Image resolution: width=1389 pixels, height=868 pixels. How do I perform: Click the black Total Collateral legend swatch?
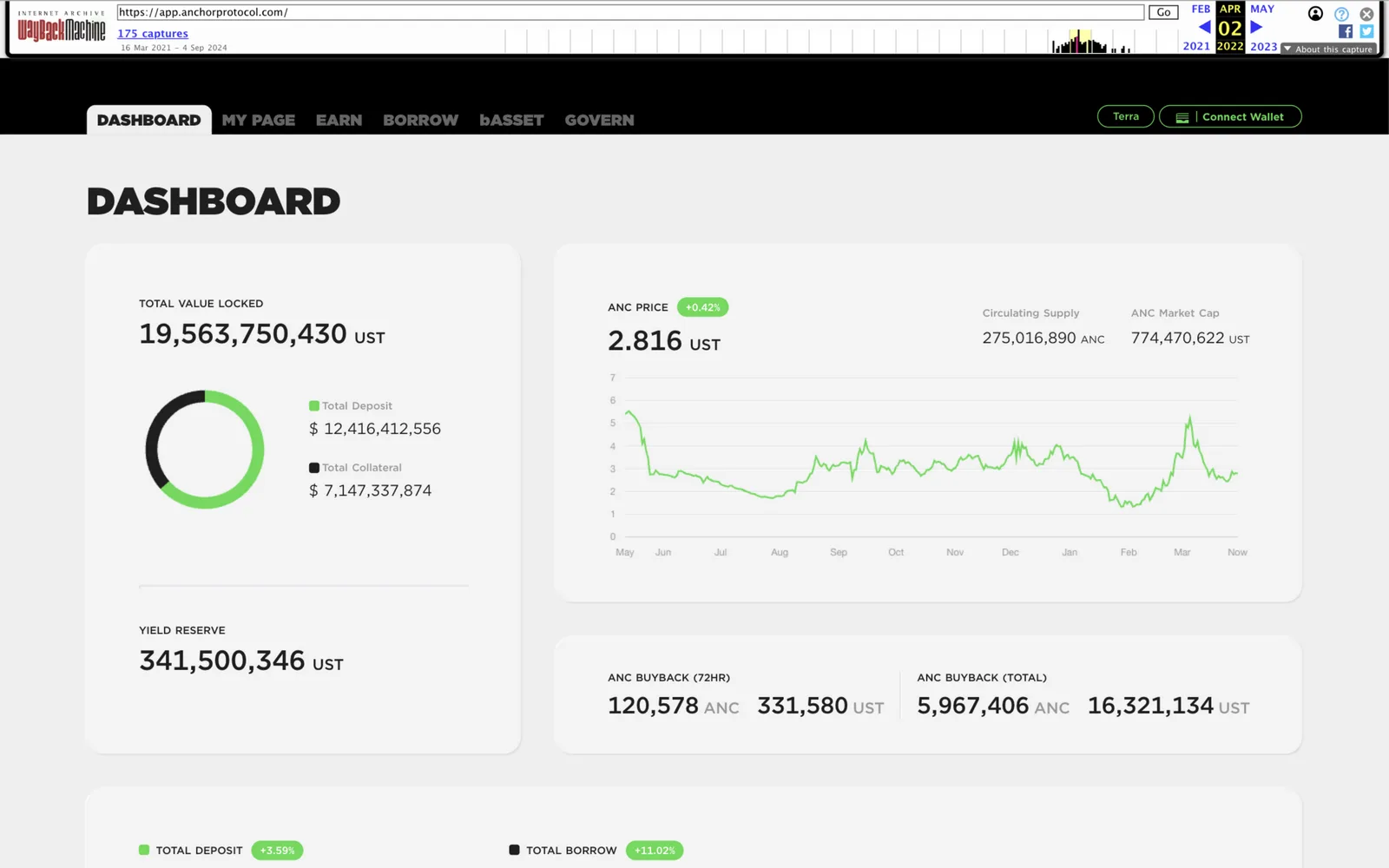[314, 467]
